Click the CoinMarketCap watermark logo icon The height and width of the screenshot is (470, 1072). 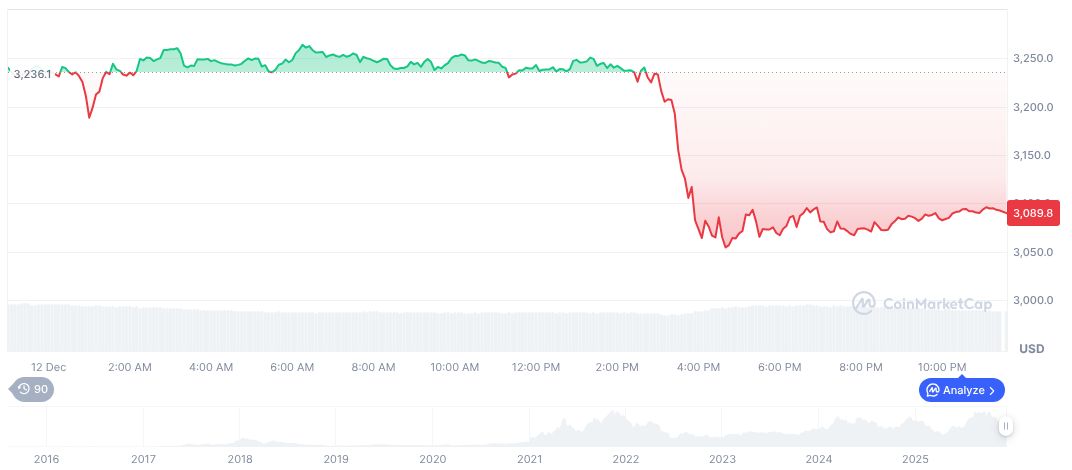[x=864, y=302]
